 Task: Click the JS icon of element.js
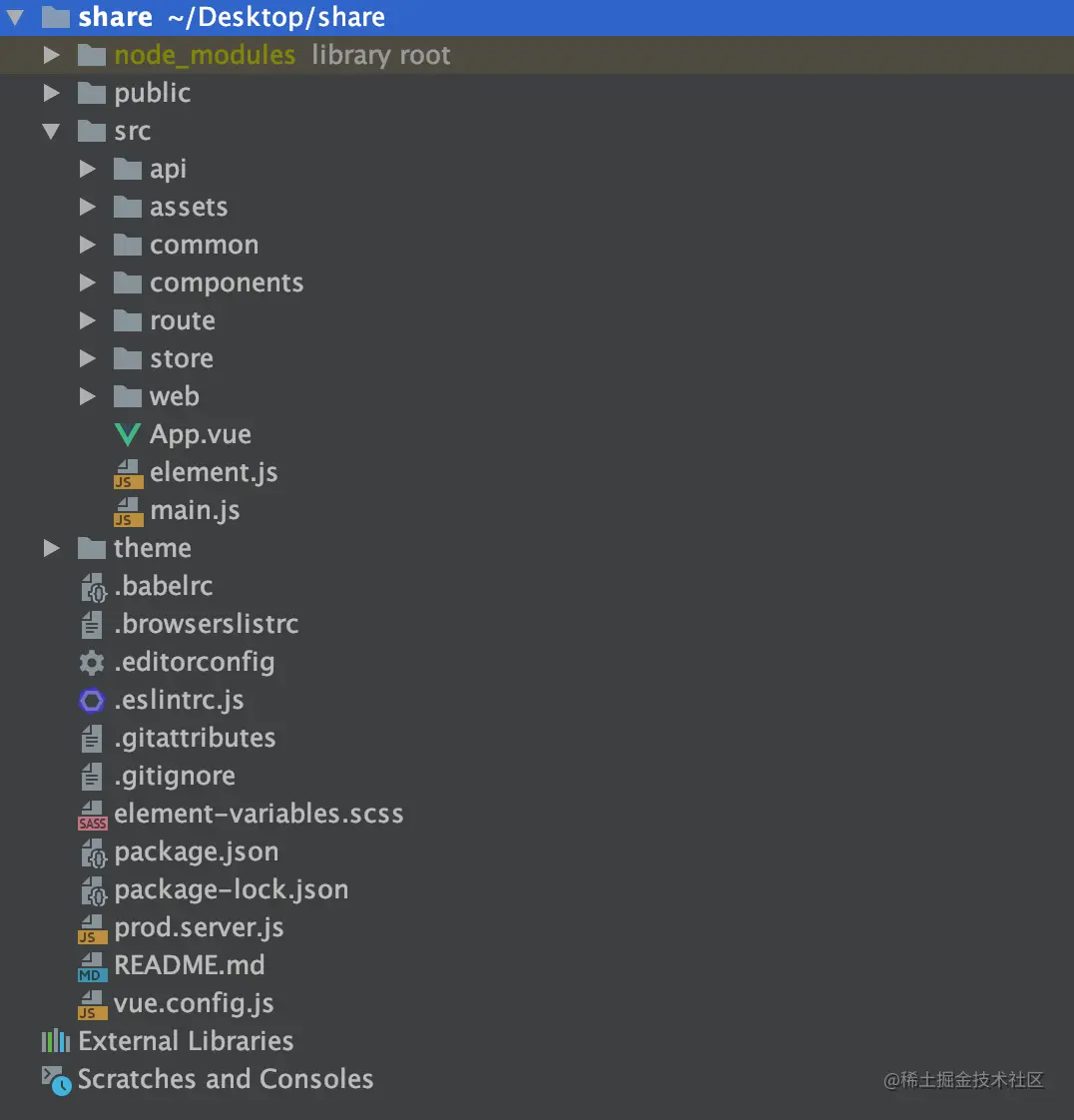point(128,473)
